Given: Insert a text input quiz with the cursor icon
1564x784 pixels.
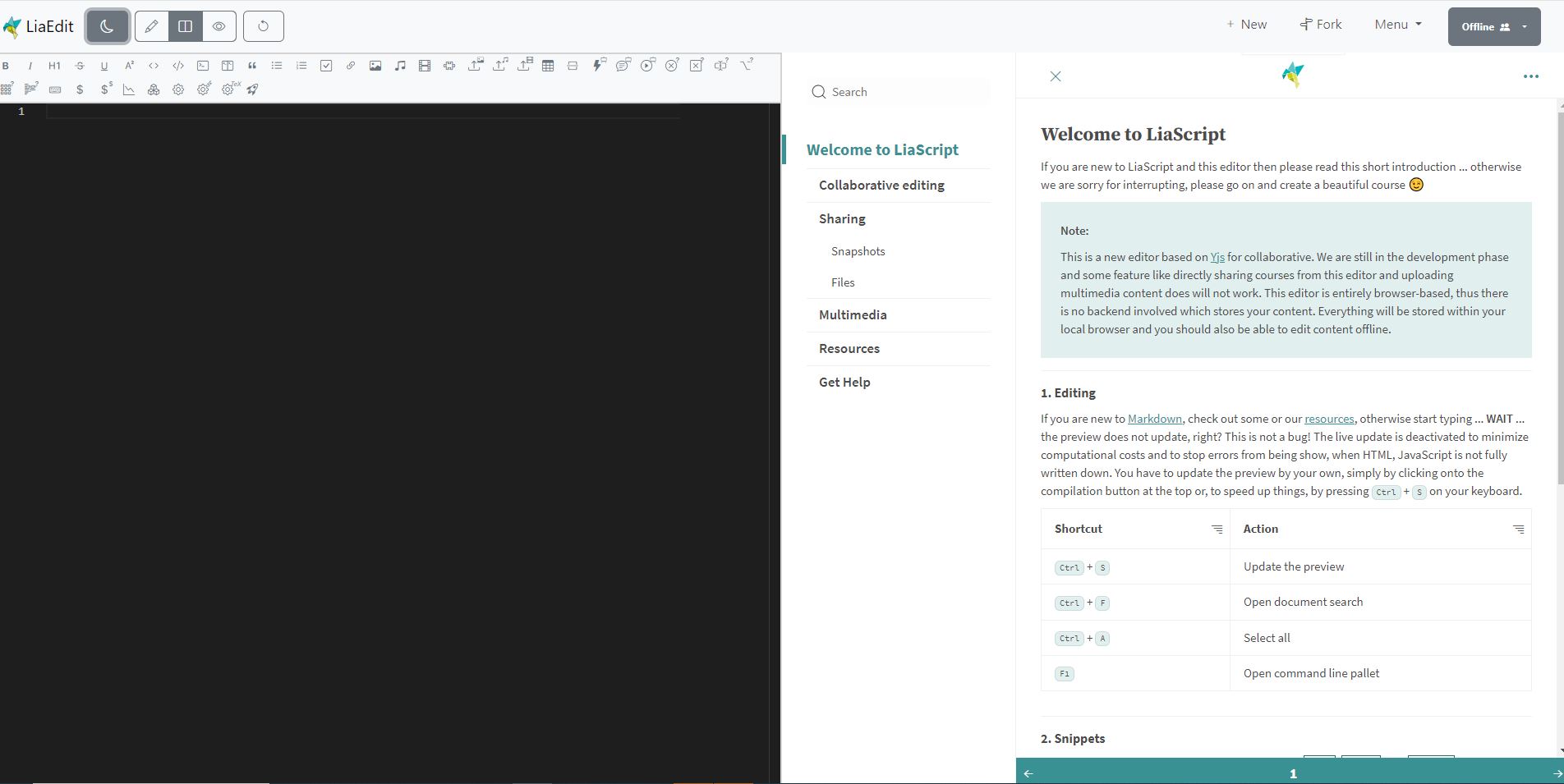Looking at the screenshot, I should (x=721, y=65).
